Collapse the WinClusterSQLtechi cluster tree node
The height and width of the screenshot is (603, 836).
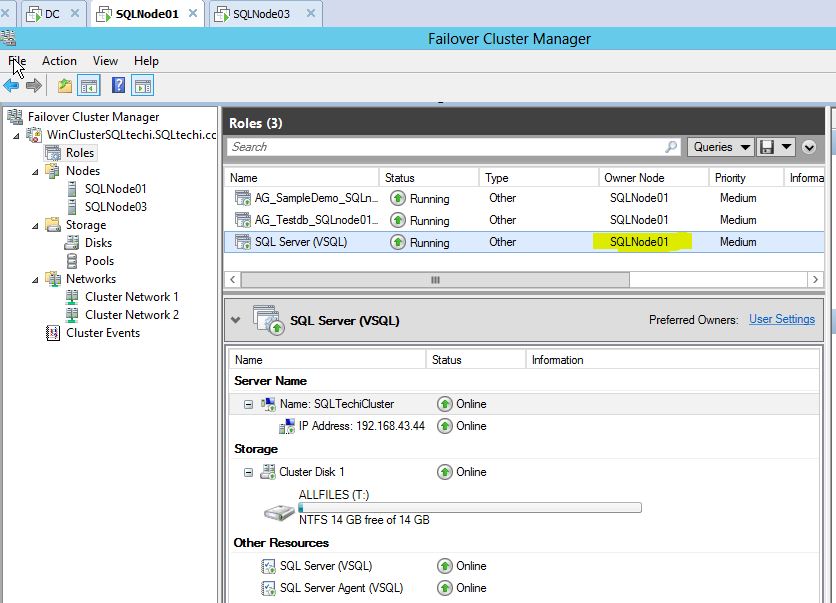tap(17, 136)
